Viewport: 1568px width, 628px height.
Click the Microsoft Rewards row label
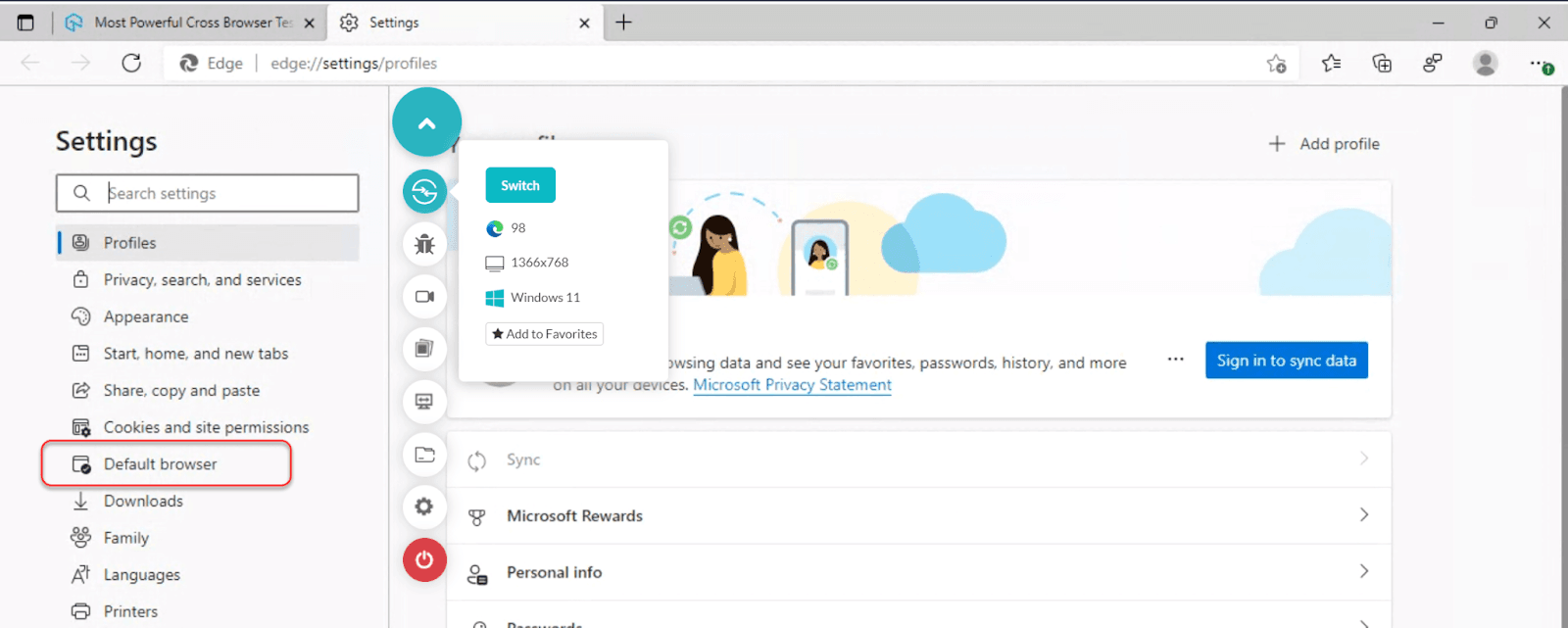point(574,515)
